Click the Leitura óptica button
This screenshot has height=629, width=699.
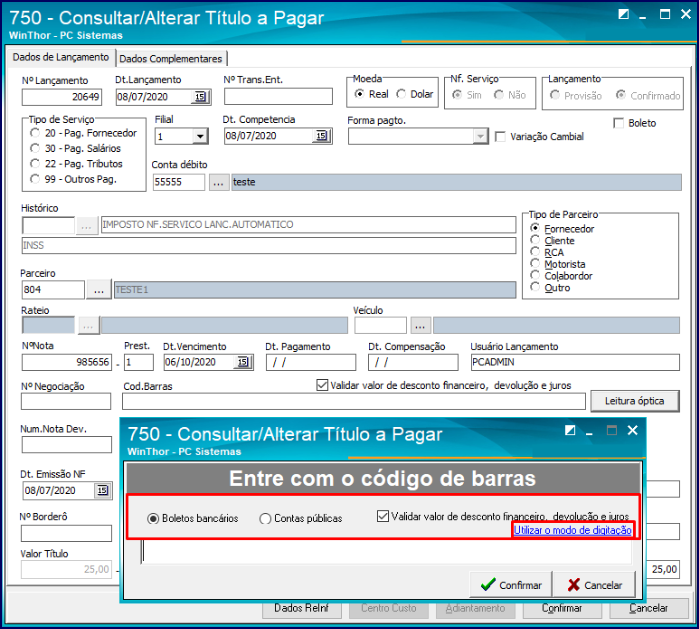tap(635, 401)
